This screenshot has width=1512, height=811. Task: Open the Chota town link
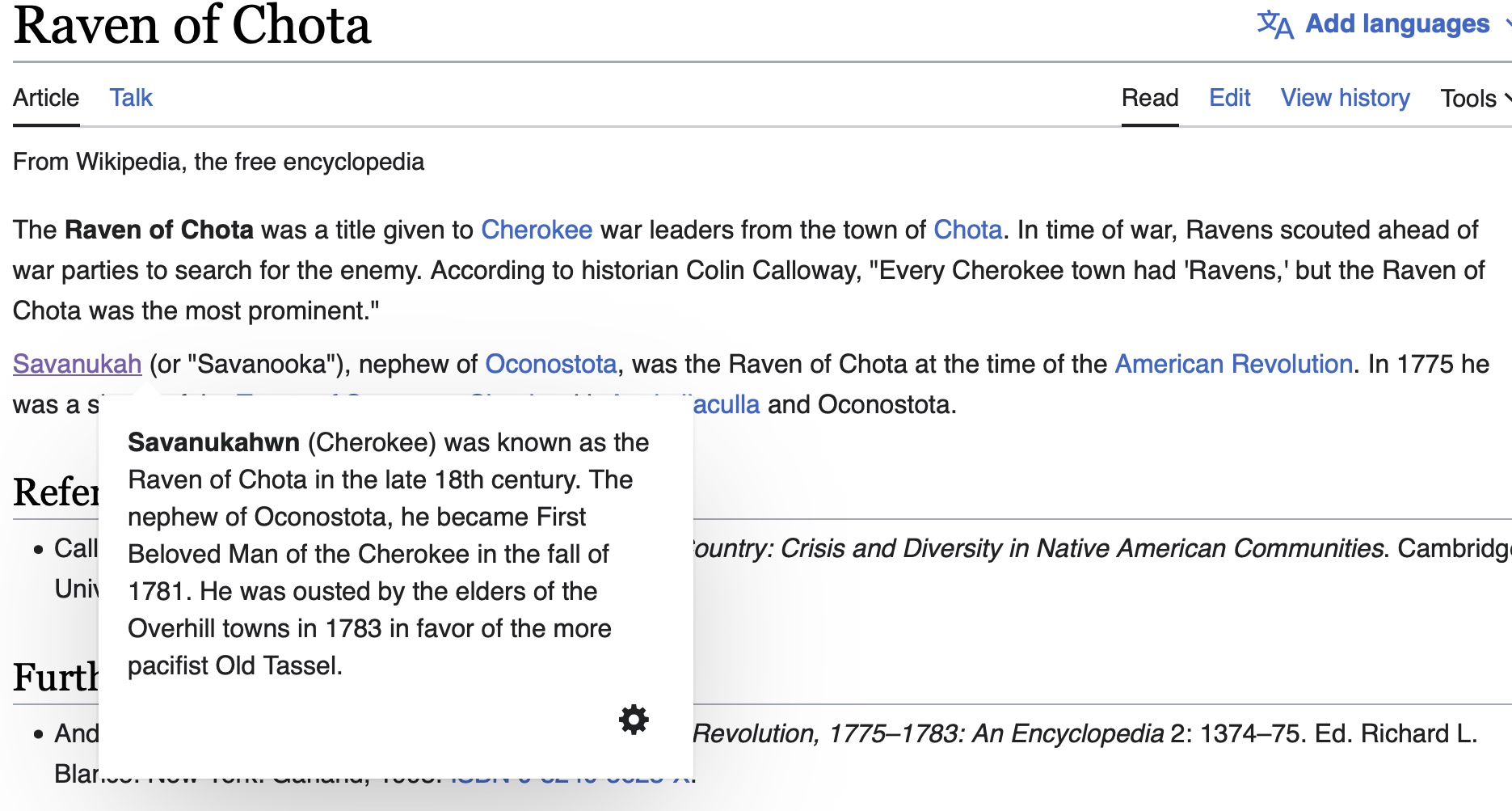click(x=967, y=230)
